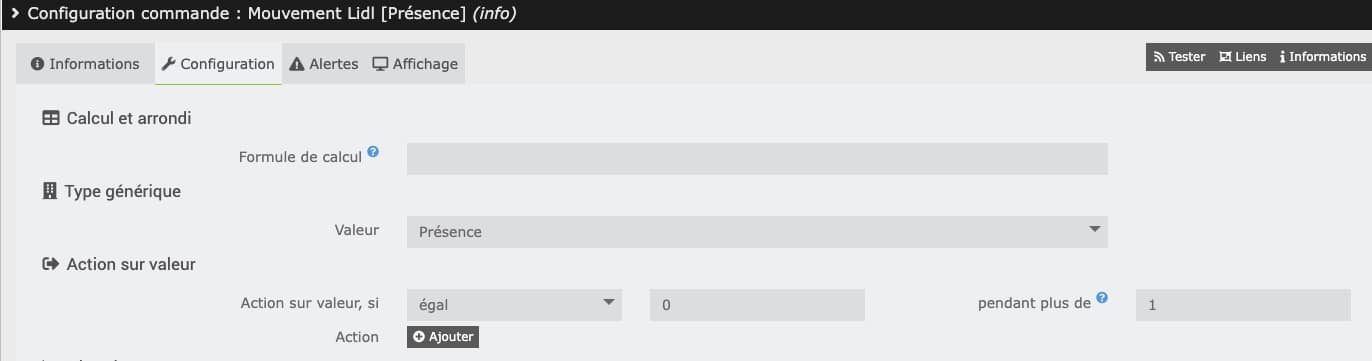
Task: Click the arrow icon beside Action sur valeur
Action: [50, 265]
